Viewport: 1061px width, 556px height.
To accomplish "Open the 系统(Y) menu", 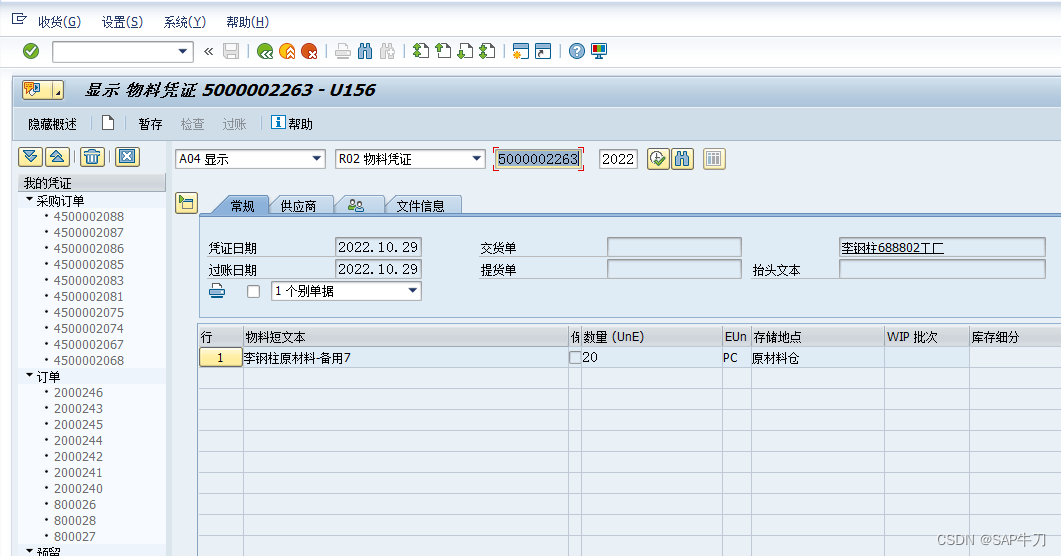I will click(x=185, y=22).
